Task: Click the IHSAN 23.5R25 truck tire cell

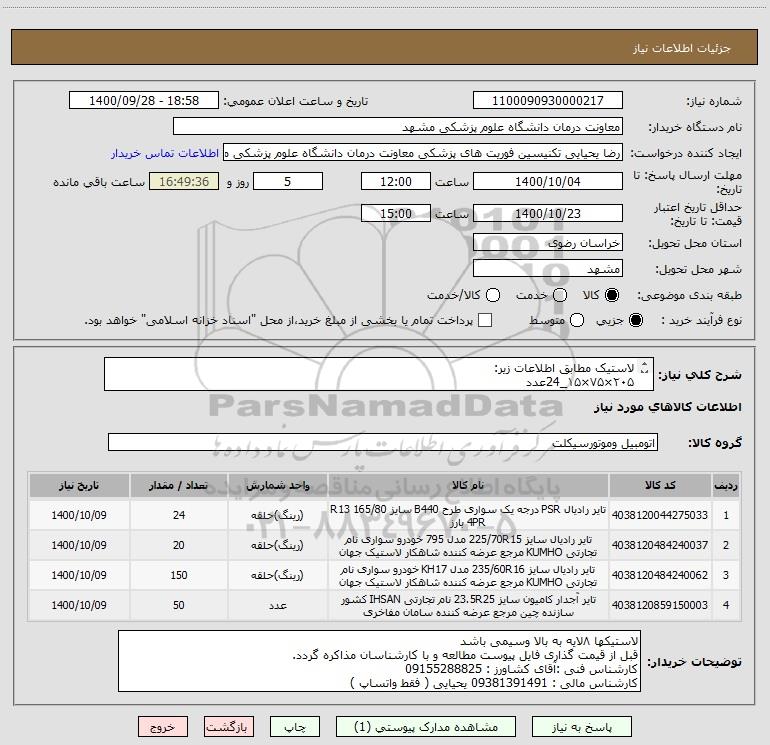Action: tap(468, 605)
